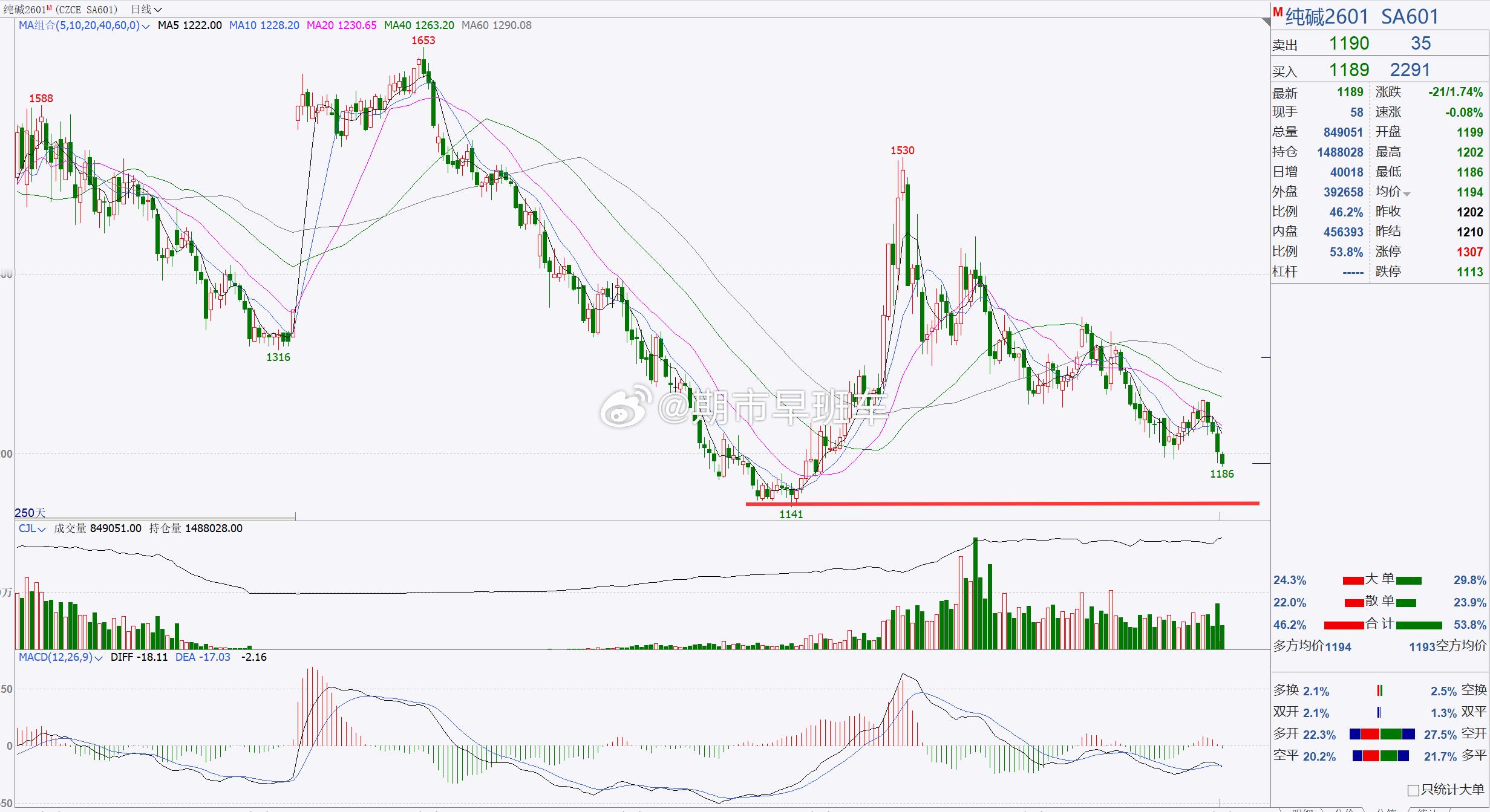Click the 买入 1189 bid price
Viewport: 1490px width, 812px height.
coord(1348,70)
